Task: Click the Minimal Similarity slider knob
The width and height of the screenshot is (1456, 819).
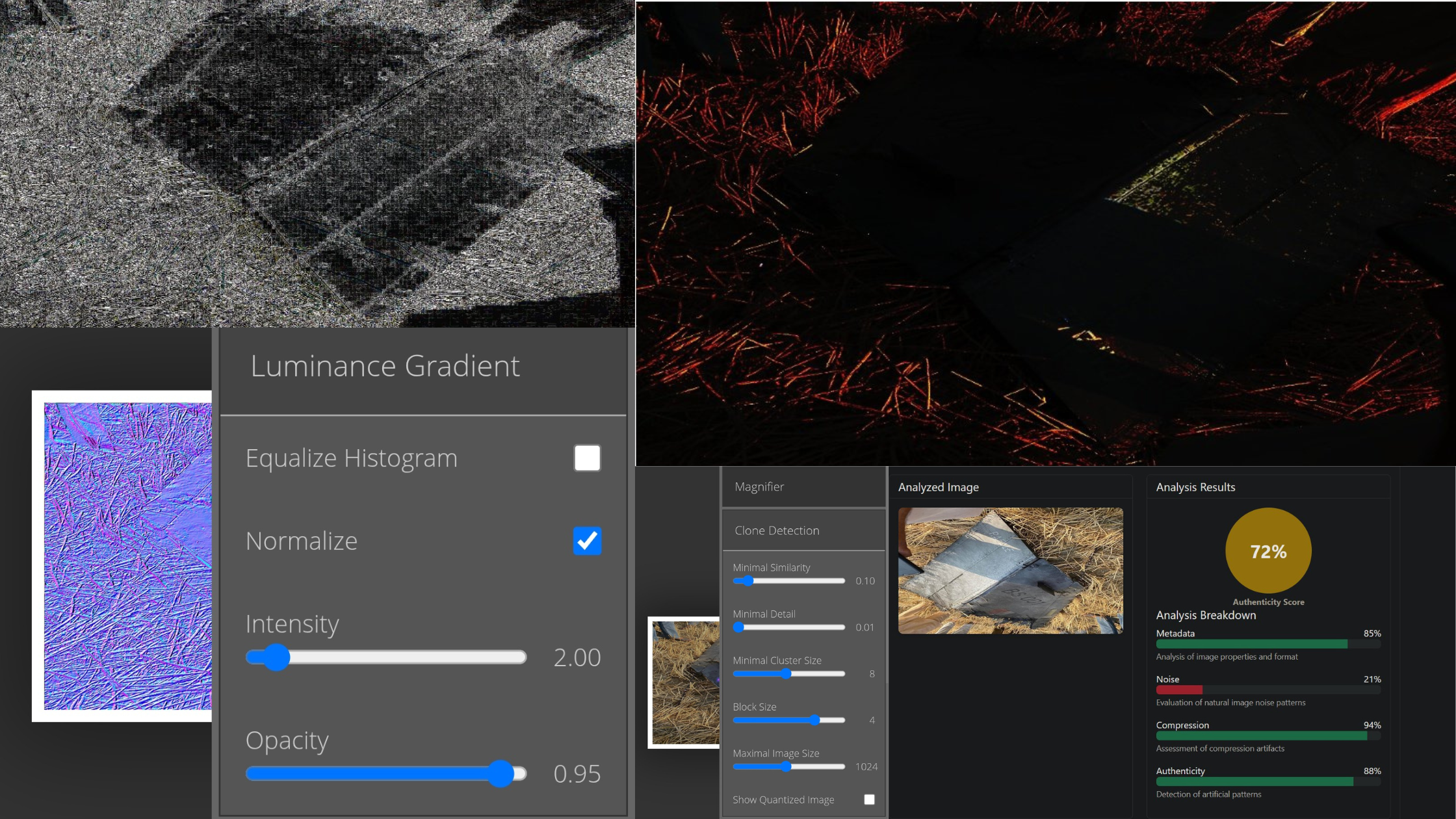Action: coord(748,581)
